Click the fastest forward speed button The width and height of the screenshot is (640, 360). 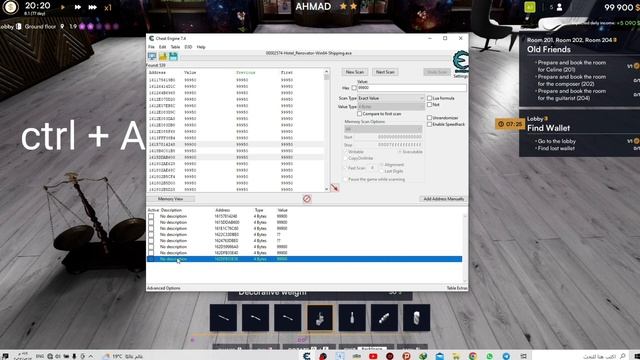point(93,7)
